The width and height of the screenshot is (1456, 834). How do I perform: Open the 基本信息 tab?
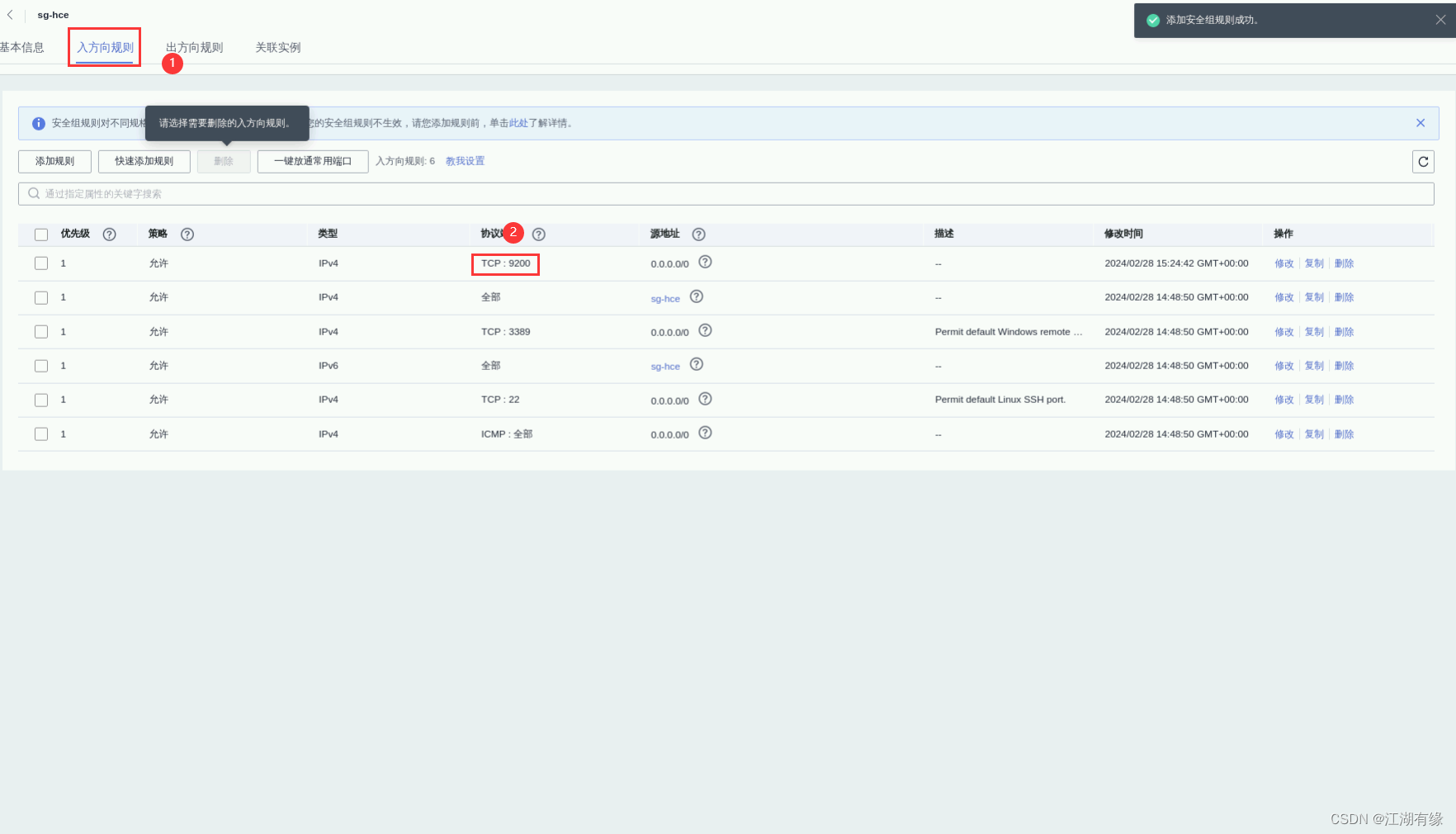click(21, 48)
